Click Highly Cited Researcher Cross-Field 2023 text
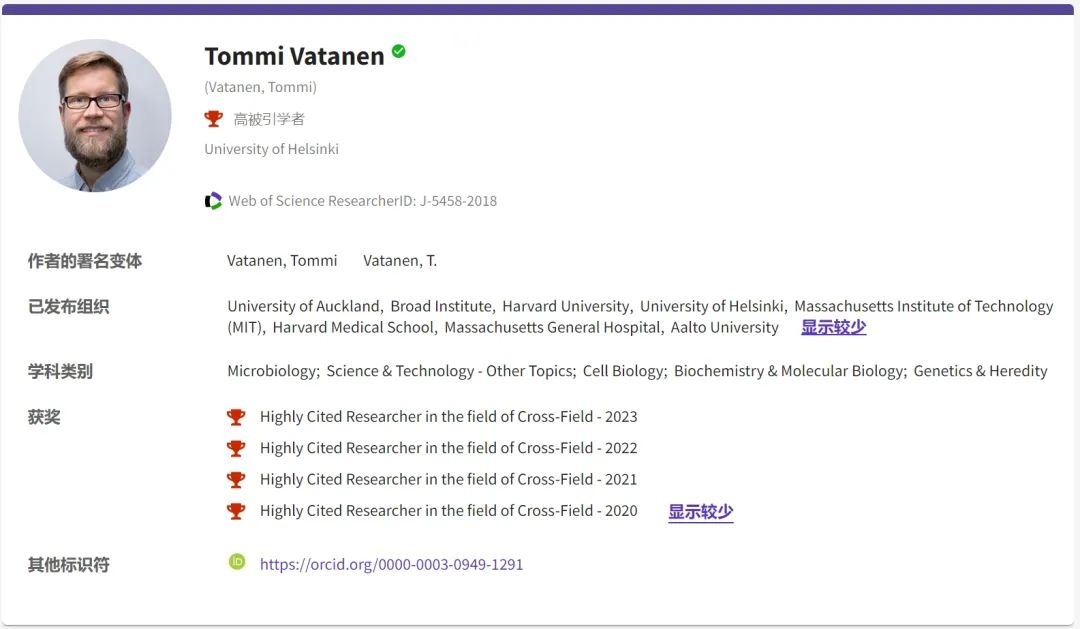 pos(448,417)
